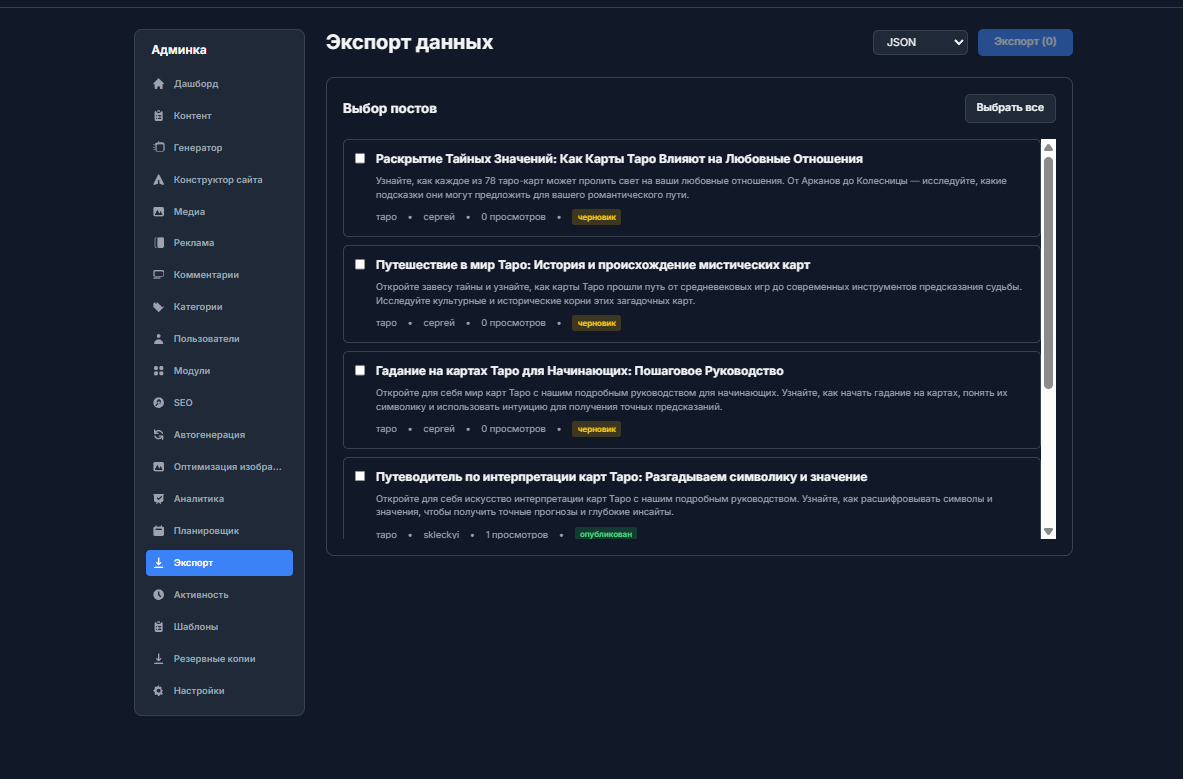Click the Экспорт (0) button
The image size is (1183, 779).
(1025, 42)
